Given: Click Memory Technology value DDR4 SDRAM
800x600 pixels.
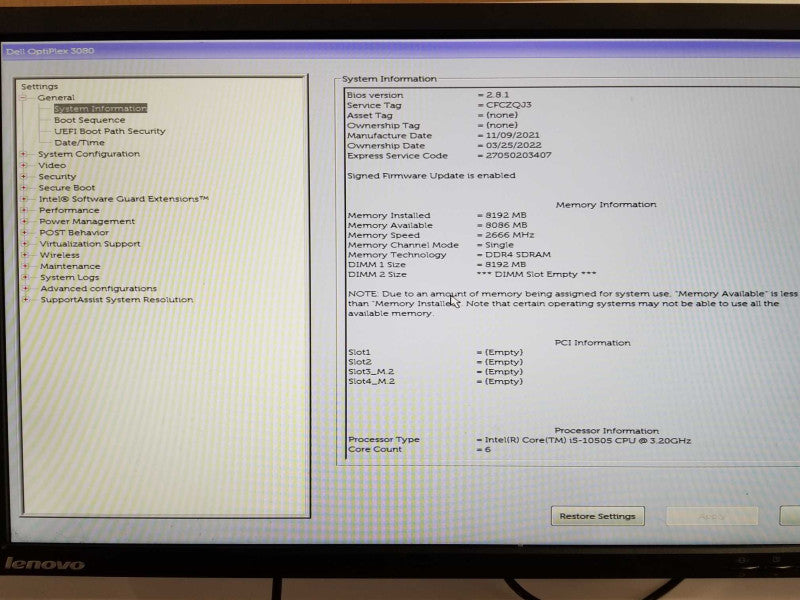Looking at the screenshot, I should click(518, 255).
